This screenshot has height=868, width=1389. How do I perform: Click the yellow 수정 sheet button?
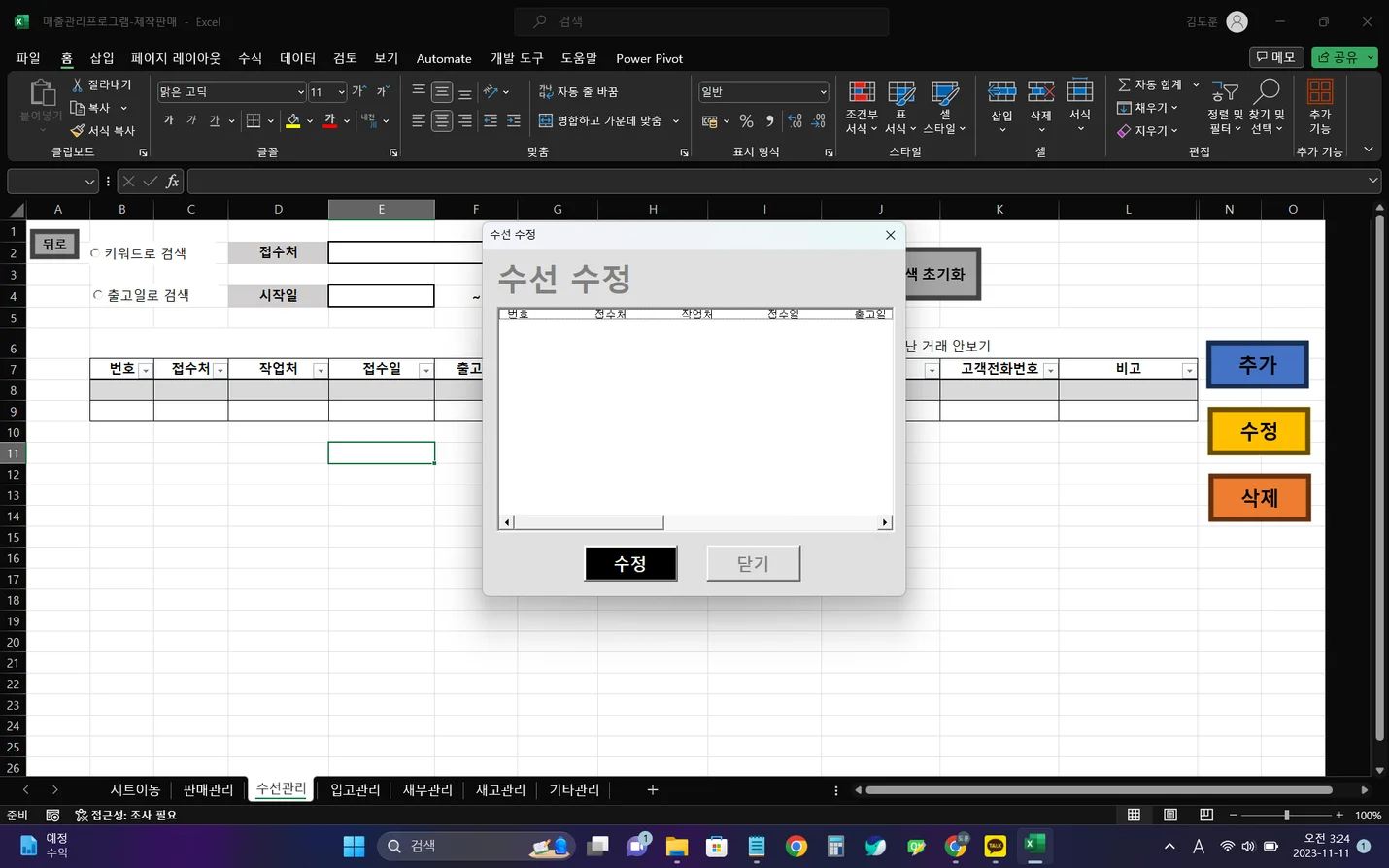[1259, 431]
